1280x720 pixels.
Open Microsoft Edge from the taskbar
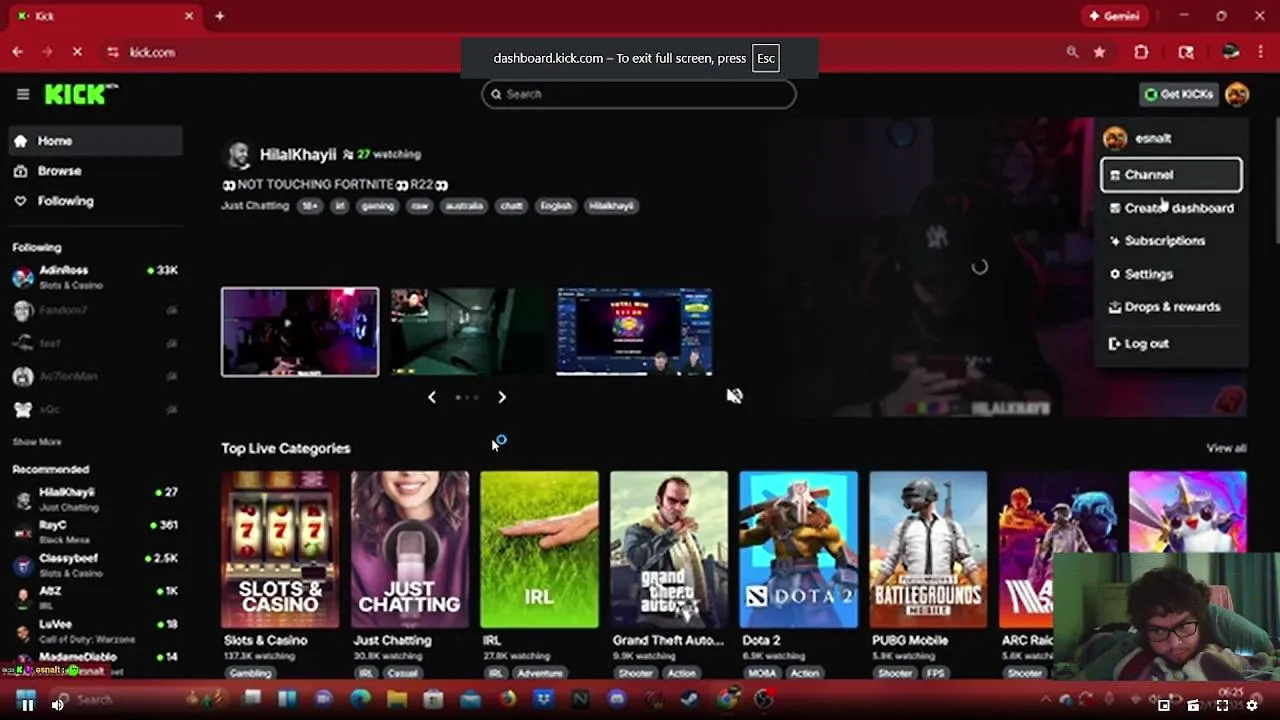click(360, 699)
